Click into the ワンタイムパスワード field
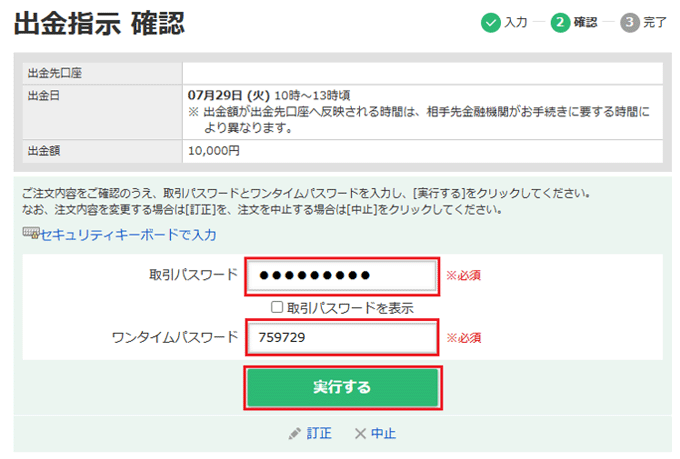680x459 pixels. tap(342, 338)
